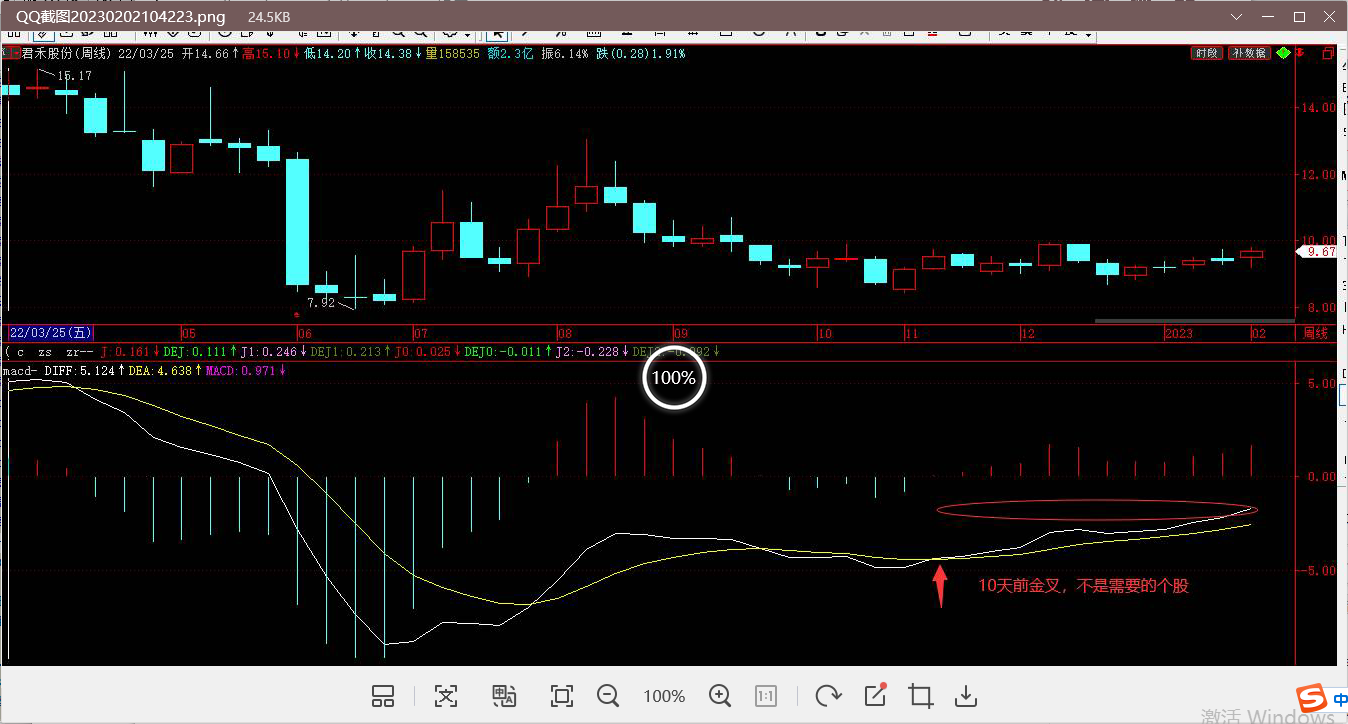Click the 11 month label on time axis
This screenshot has height=724, width=1348.
910,333
